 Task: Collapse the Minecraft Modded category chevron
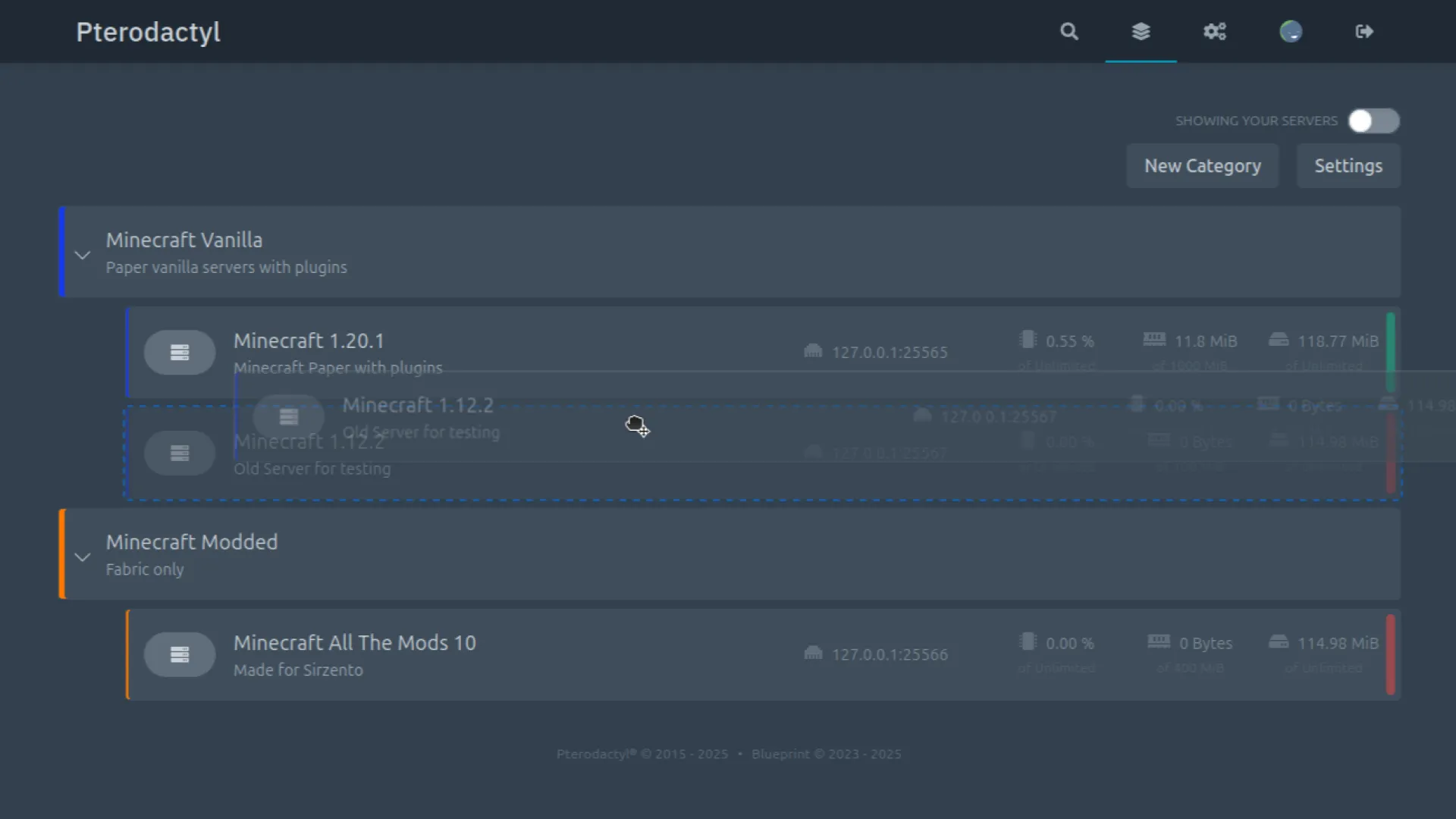[x=83, y=557]
